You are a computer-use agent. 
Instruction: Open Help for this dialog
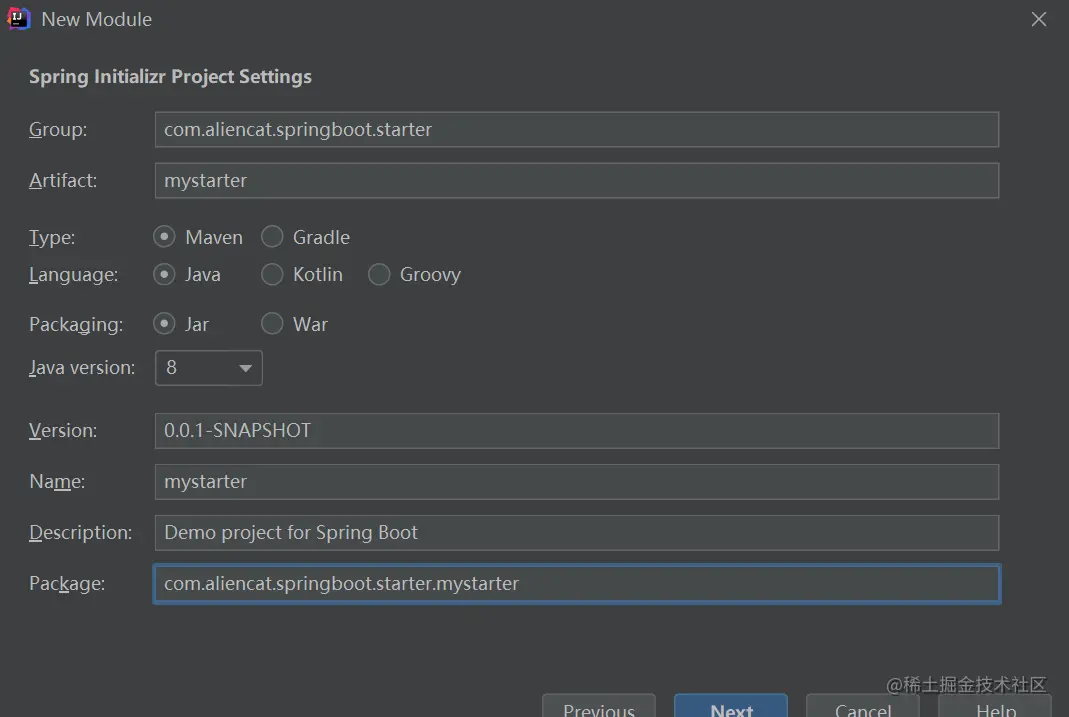coord(995,706)
